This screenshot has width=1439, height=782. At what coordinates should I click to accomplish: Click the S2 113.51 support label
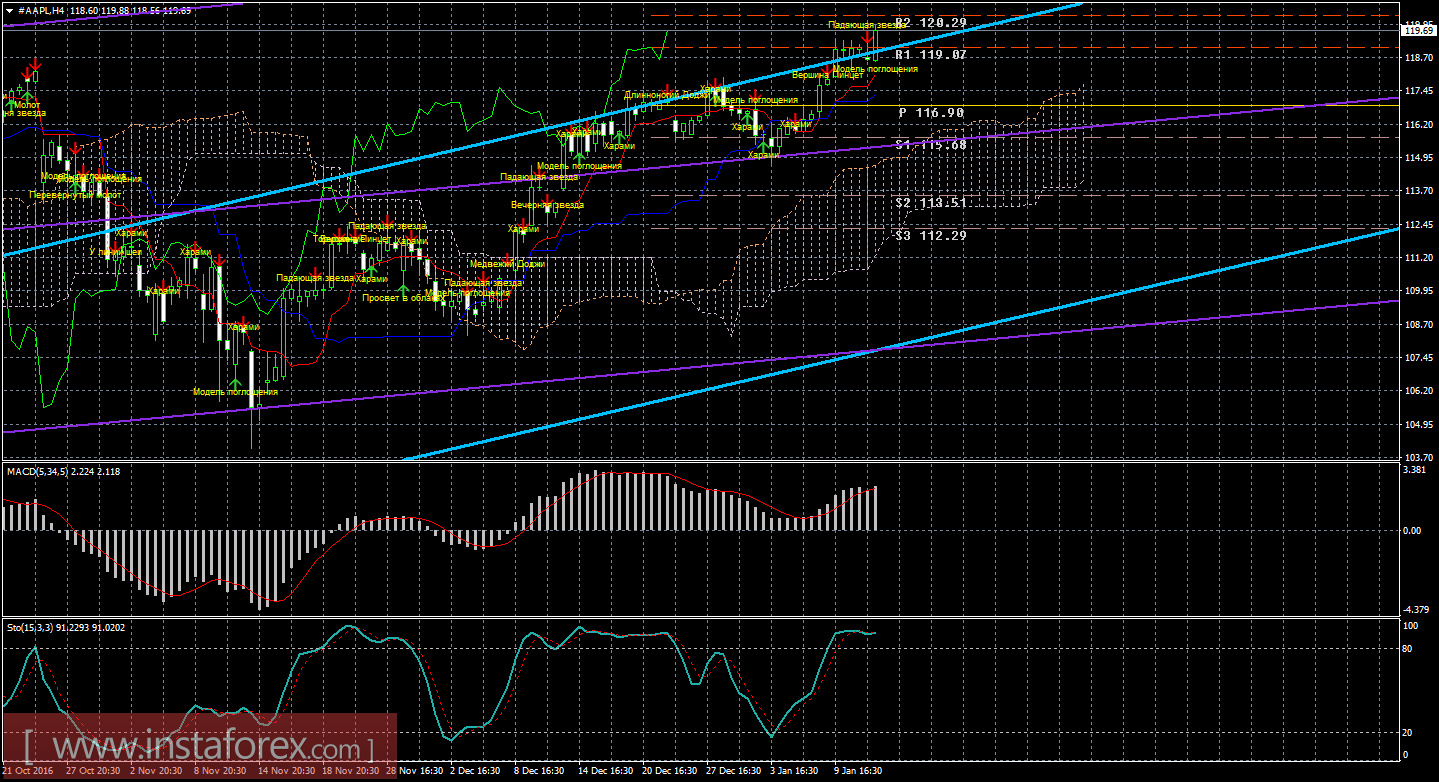(x=930, y=203)
